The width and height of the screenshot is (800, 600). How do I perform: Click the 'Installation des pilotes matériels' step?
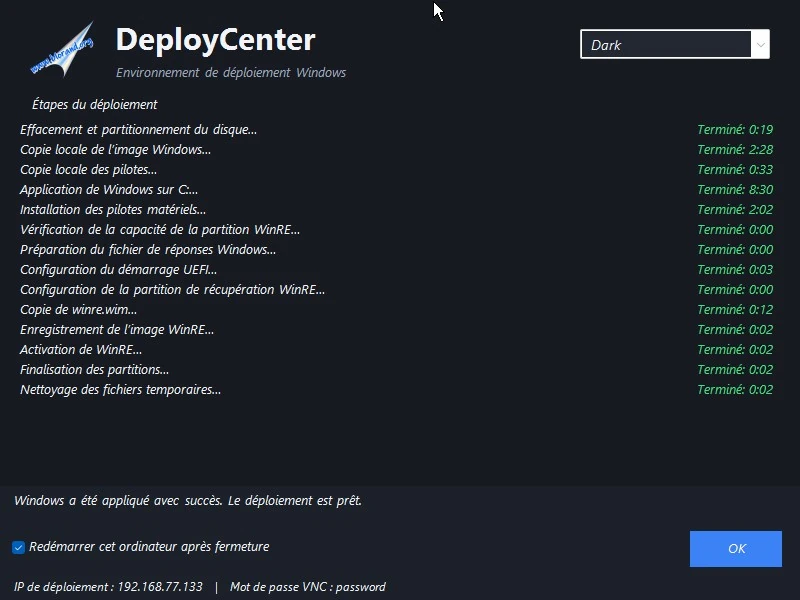(x=113, y=209)
